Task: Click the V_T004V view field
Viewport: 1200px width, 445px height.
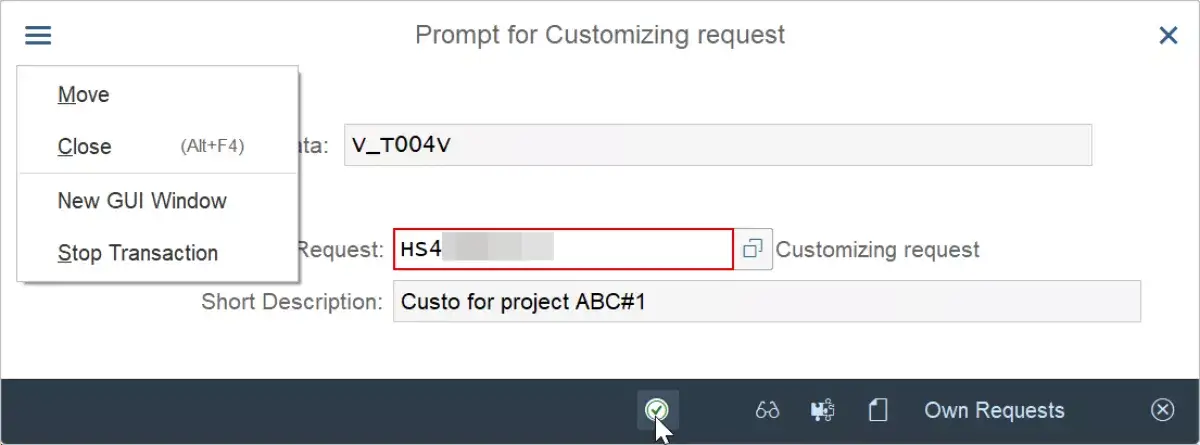Action: point(718,145)
